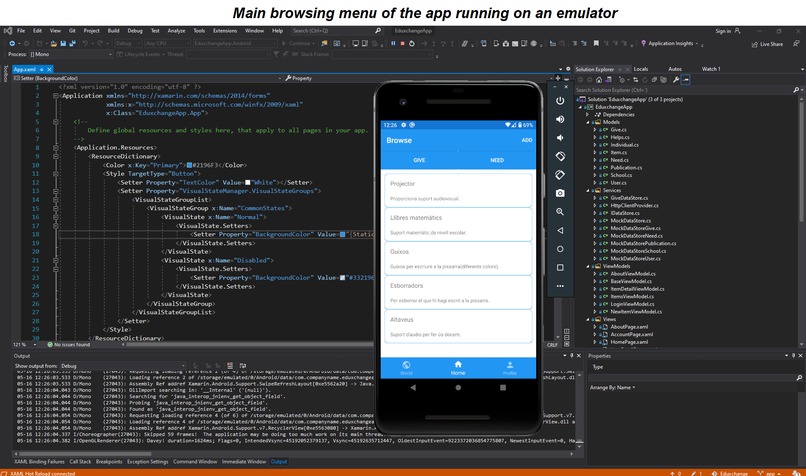Click ADD in app header
The image size is (806, 476).
pos(527,140)
